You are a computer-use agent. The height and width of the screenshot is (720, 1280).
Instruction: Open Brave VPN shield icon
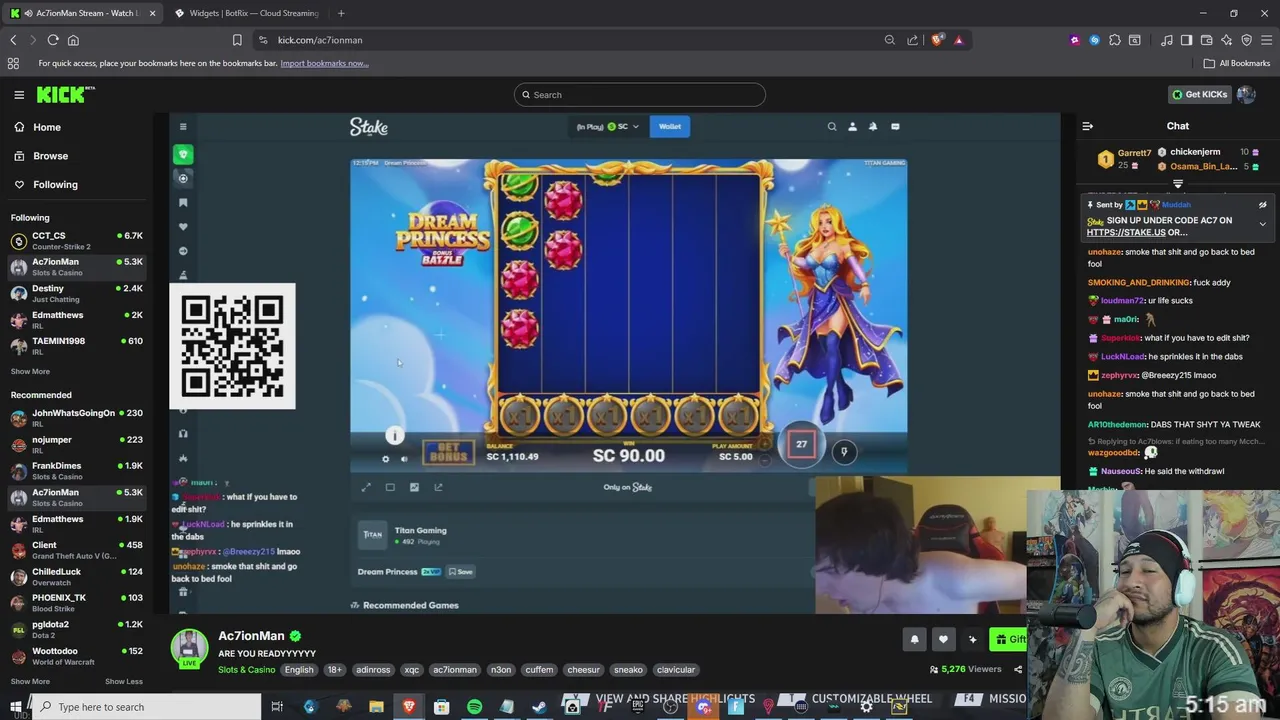coord(1246,40)
